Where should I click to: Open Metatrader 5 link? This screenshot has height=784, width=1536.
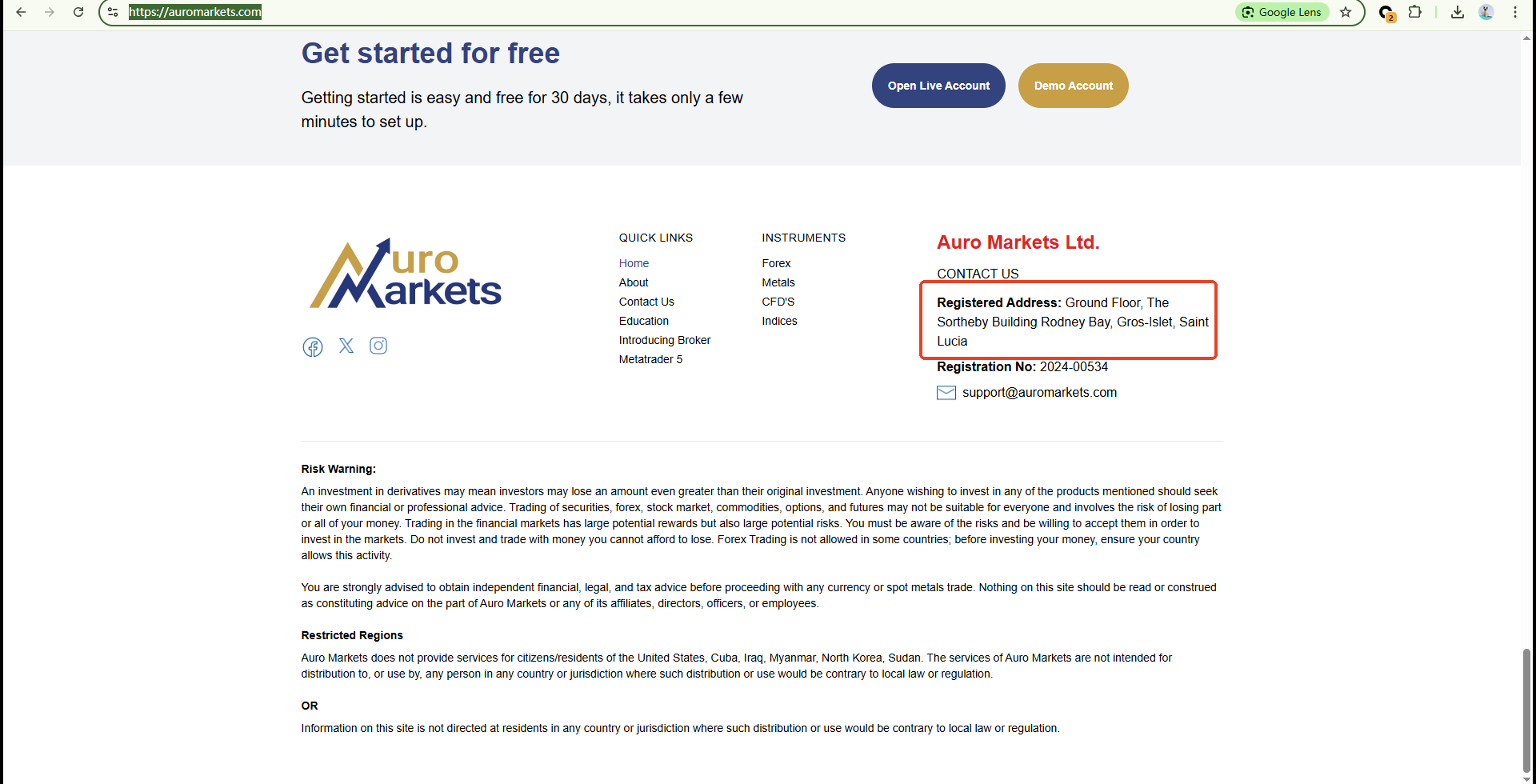point(650,359)
